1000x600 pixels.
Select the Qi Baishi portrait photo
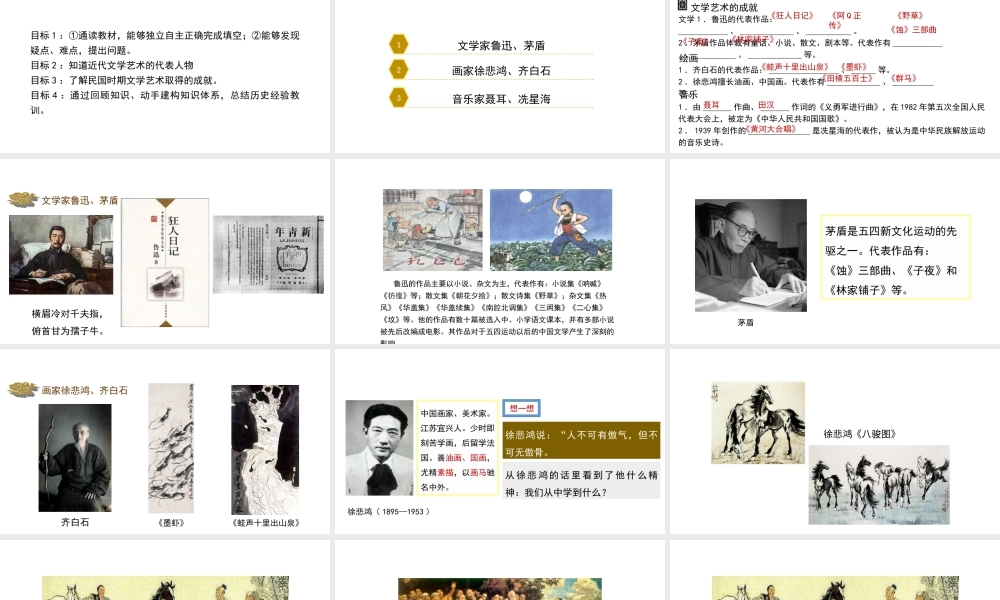(75, 458)
